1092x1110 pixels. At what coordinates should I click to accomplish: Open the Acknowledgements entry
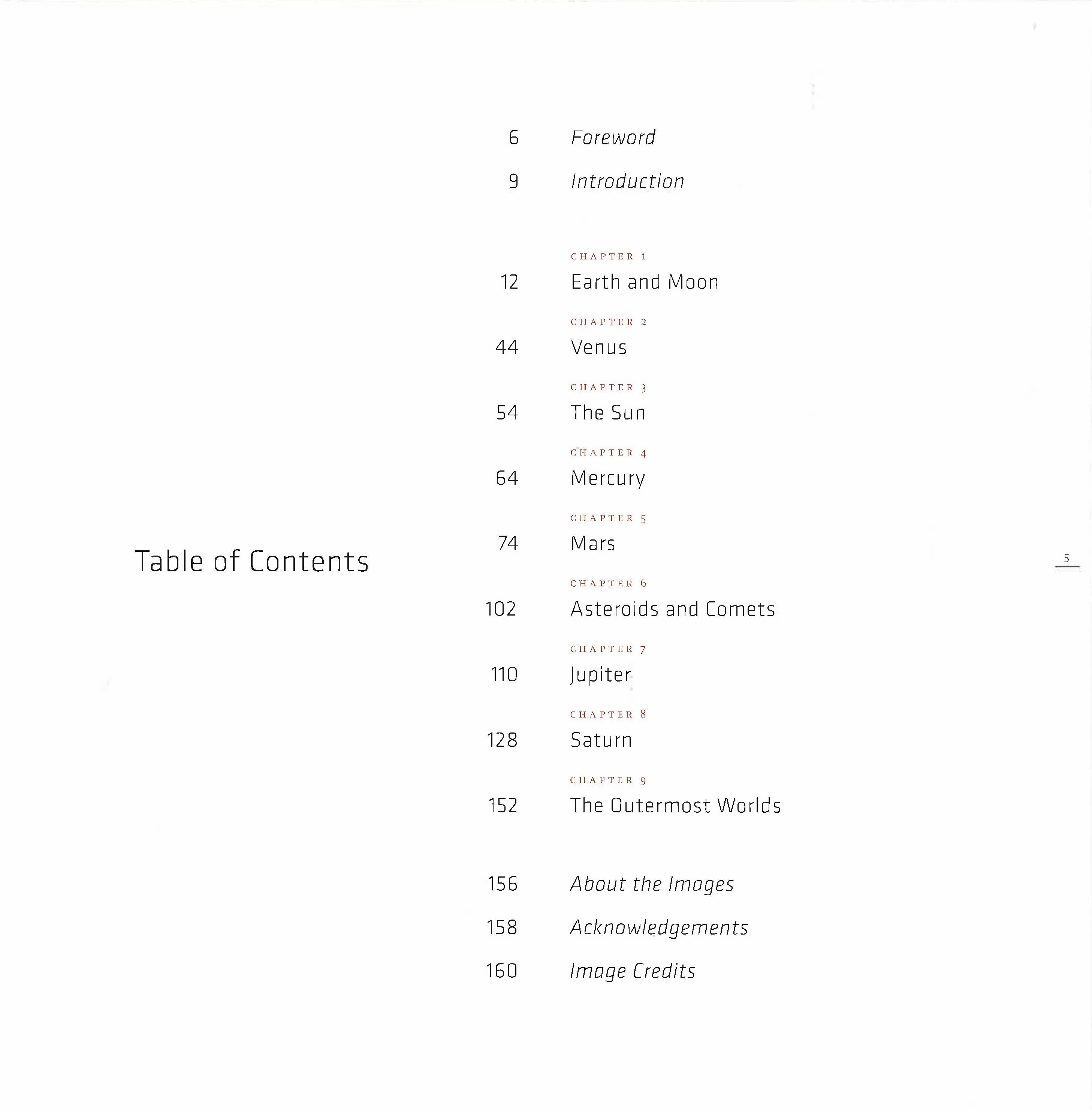click(x=658, y=927)
